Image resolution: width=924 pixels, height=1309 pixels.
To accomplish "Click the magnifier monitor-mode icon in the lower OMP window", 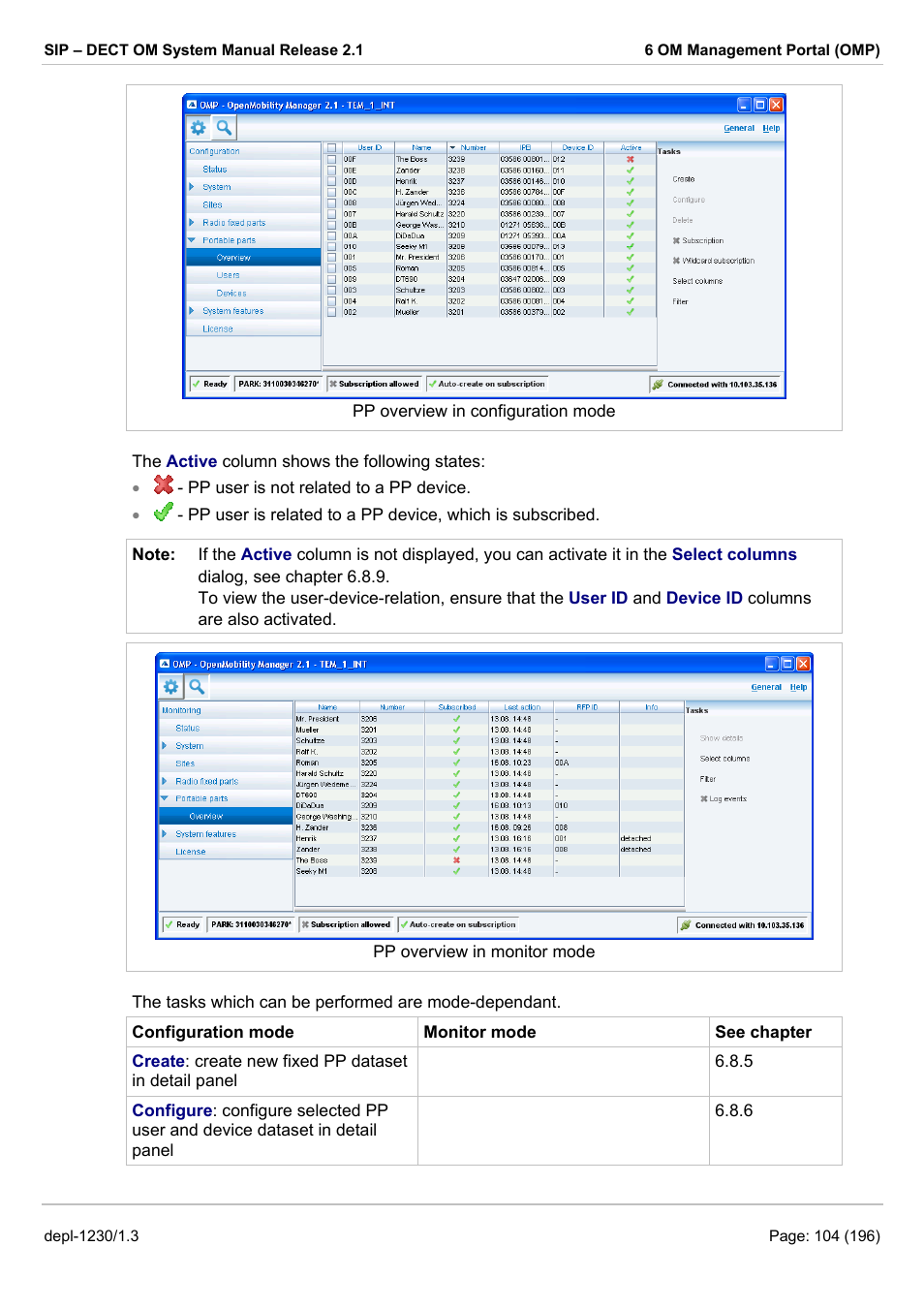I will 197,687.
